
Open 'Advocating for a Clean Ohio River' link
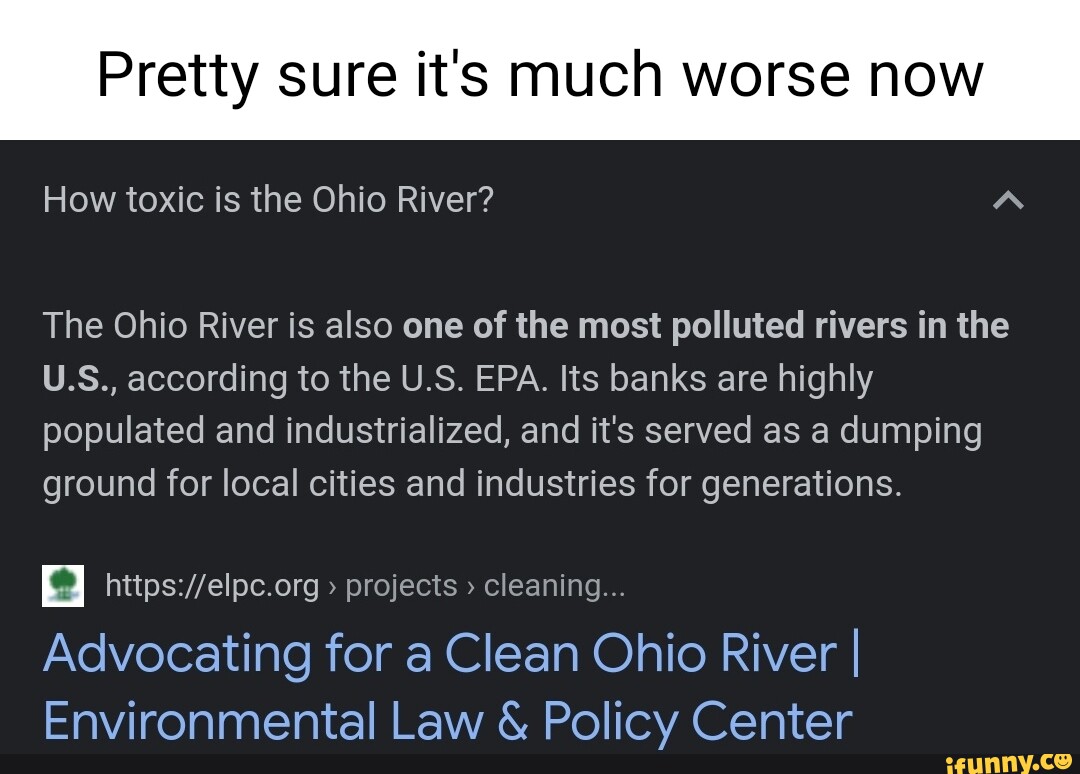[450, 653]
